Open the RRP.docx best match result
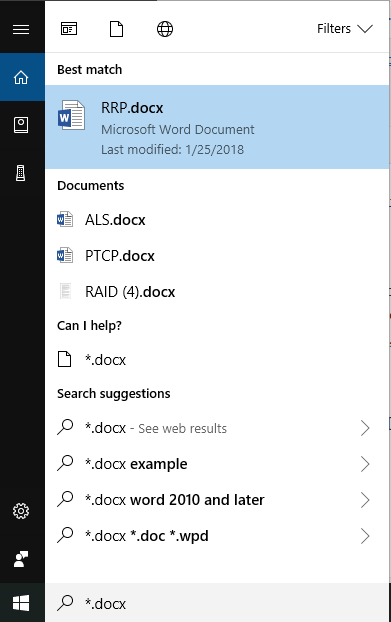 click(x=217, y=127)
